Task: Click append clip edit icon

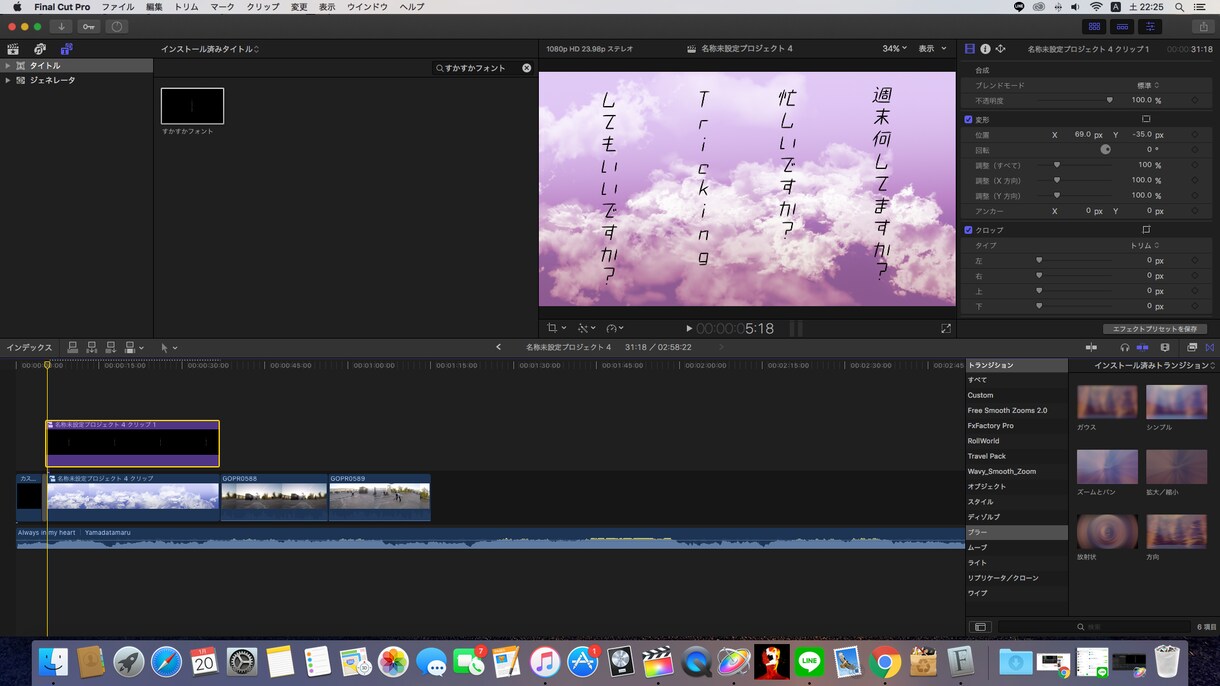Action: click(x=111, y=347)
